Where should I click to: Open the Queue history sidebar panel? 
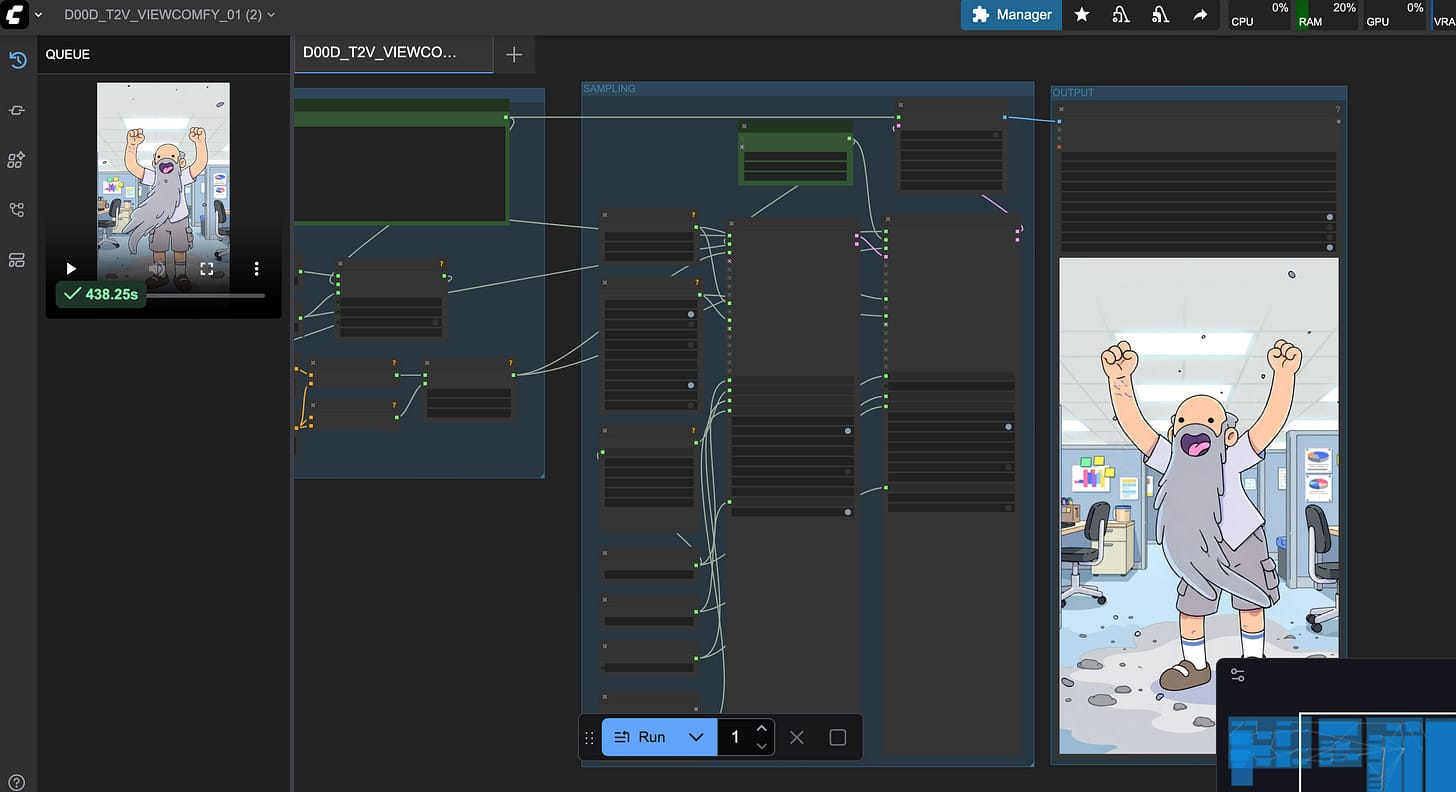(16, 60)
